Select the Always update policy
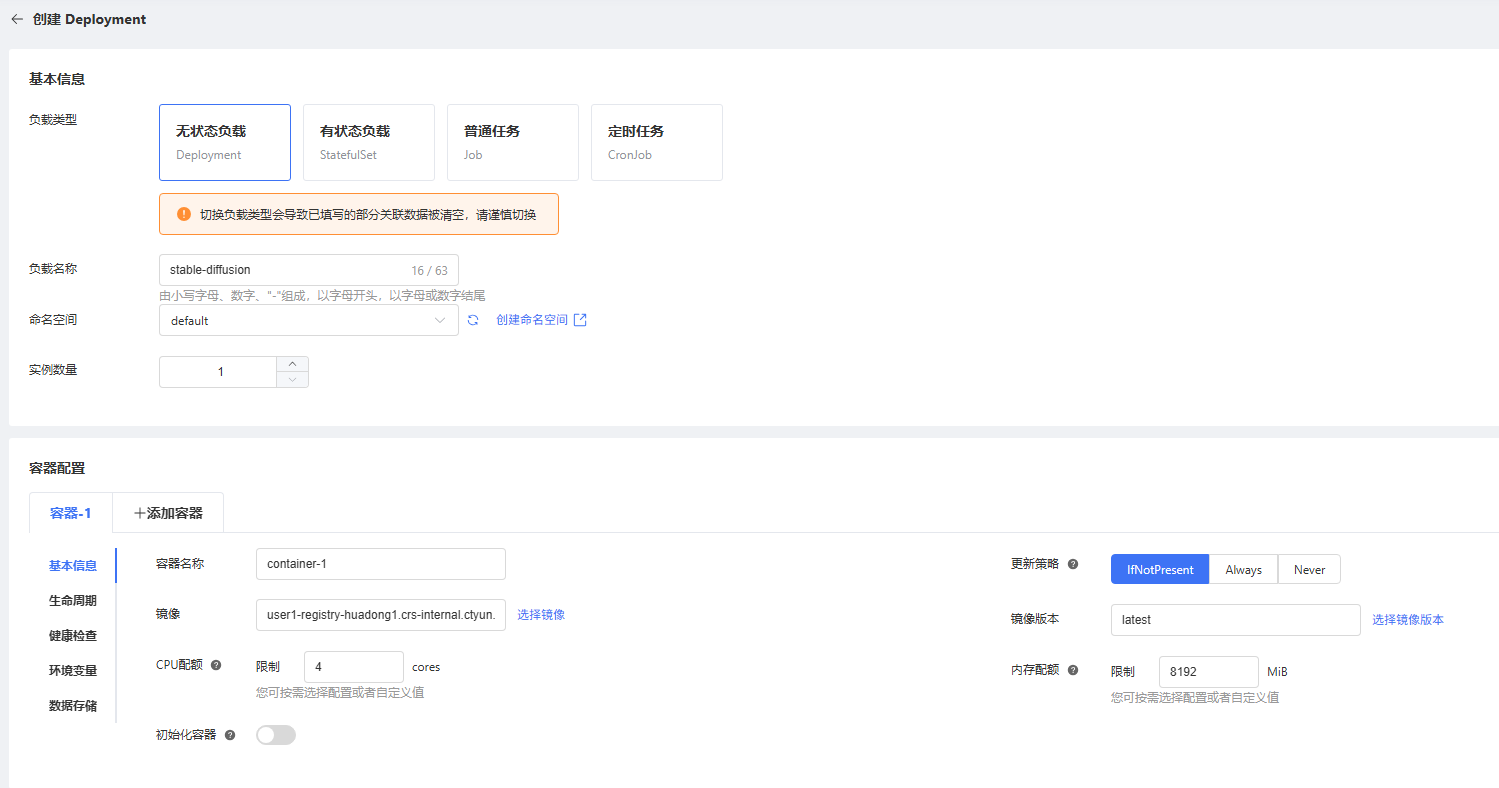 pos(1243,569)
